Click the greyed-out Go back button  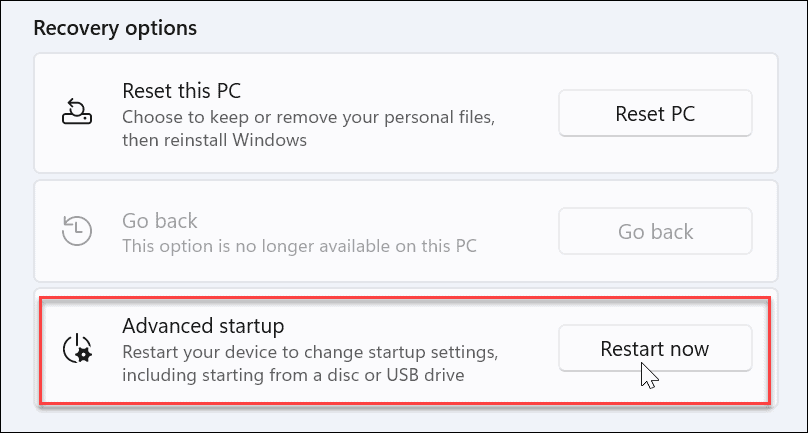(x=654, y=231)
